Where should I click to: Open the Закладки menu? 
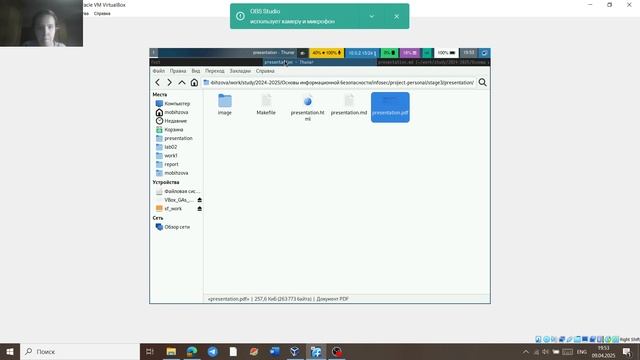(x=240, y=71)
